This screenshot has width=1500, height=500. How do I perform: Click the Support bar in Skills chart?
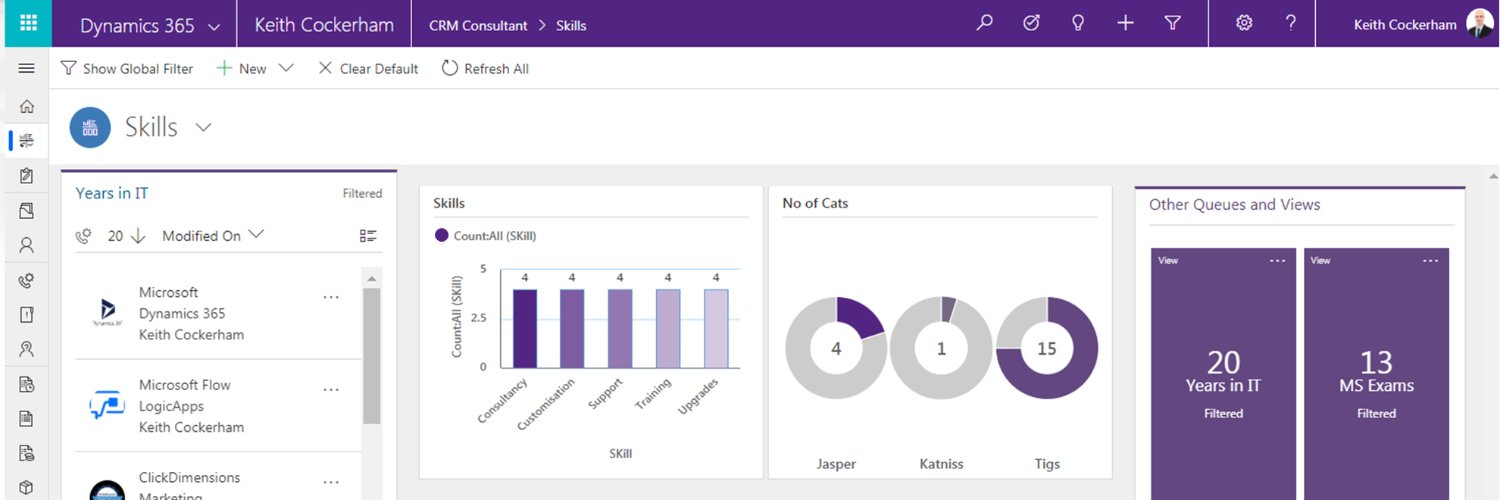click(620, 328)
